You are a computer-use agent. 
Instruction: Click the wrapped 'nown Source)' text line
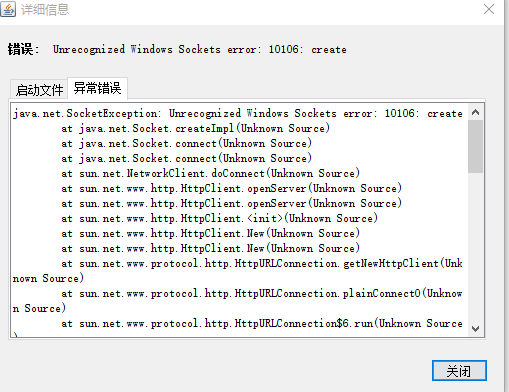(x=48, y=279)
